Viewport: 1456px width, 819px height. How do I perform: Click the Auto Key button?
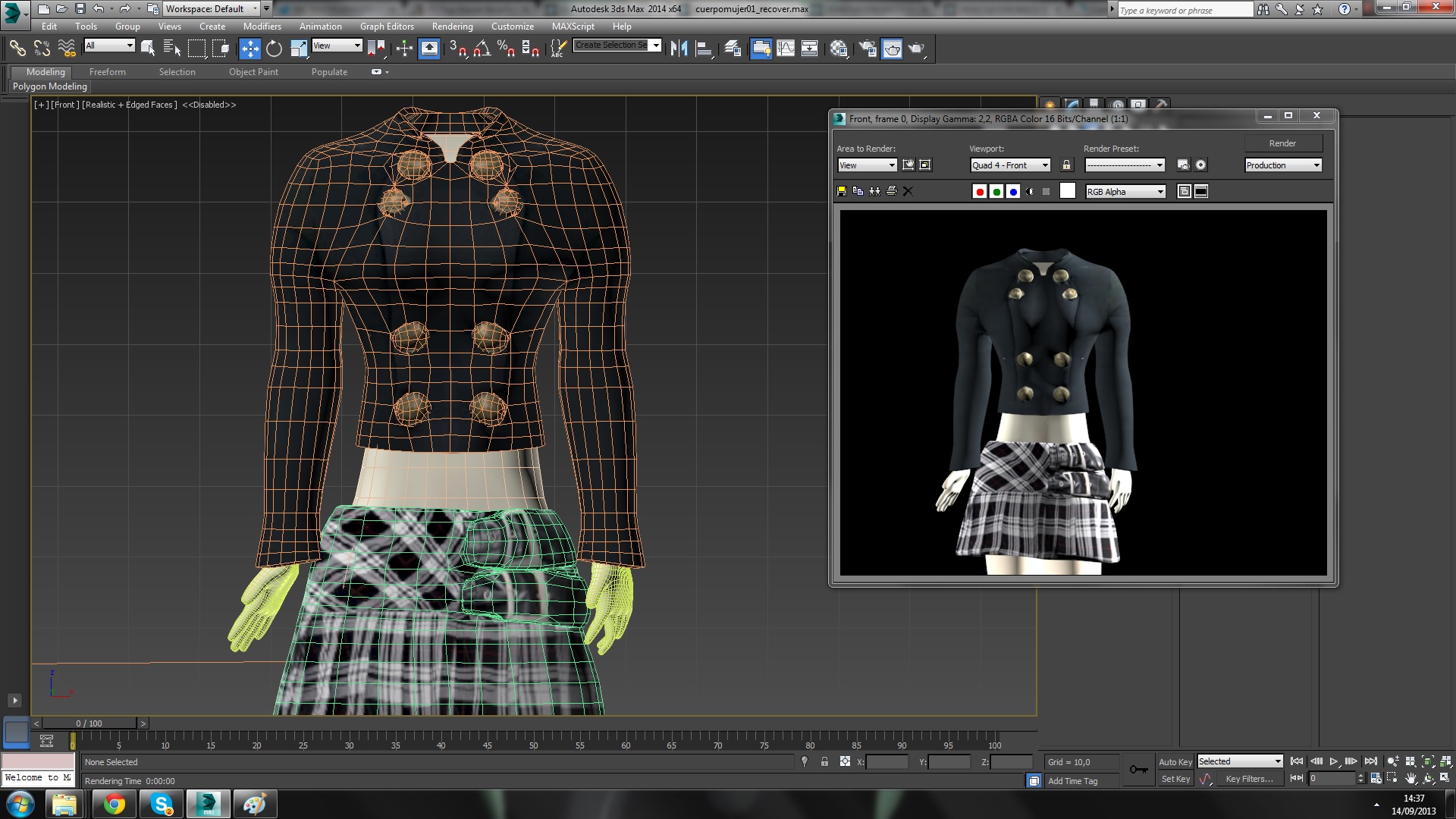(1175, 762)
